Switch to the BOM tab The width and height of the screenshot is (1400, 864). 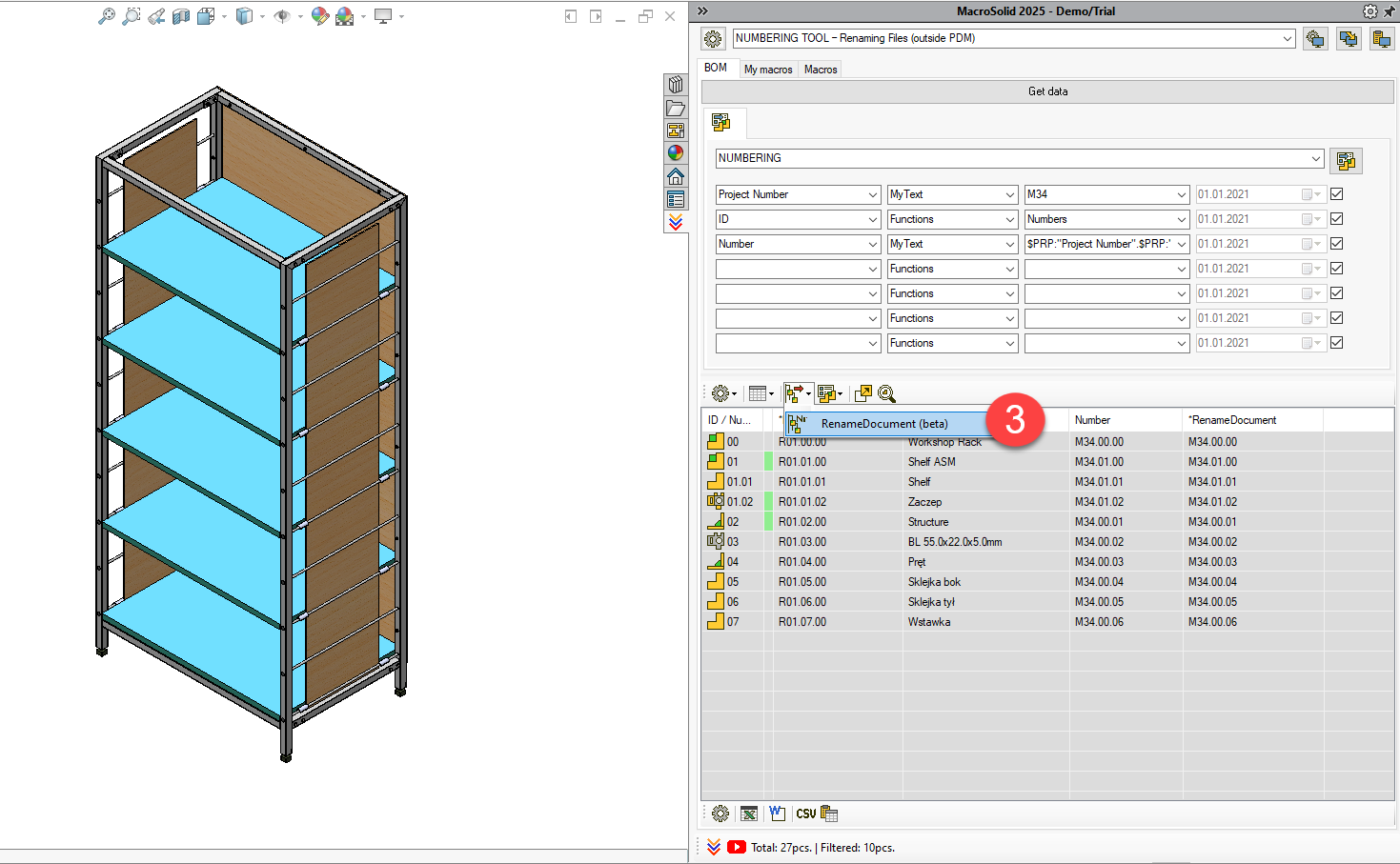tap(716, 68)
